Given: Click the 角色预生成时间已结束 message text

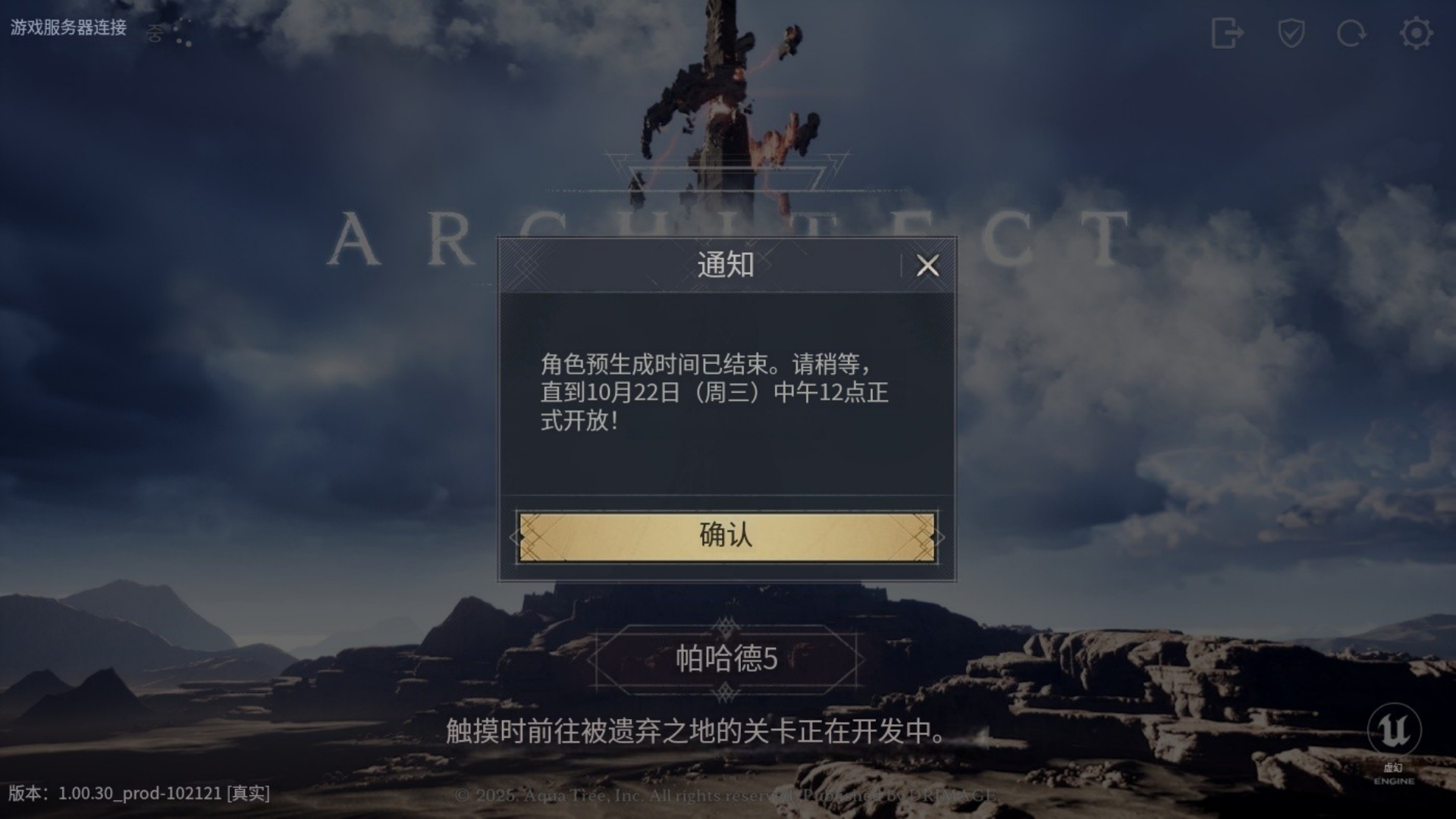Looking at the screenshot, I should pyautogui.click(x=714, y=392).
